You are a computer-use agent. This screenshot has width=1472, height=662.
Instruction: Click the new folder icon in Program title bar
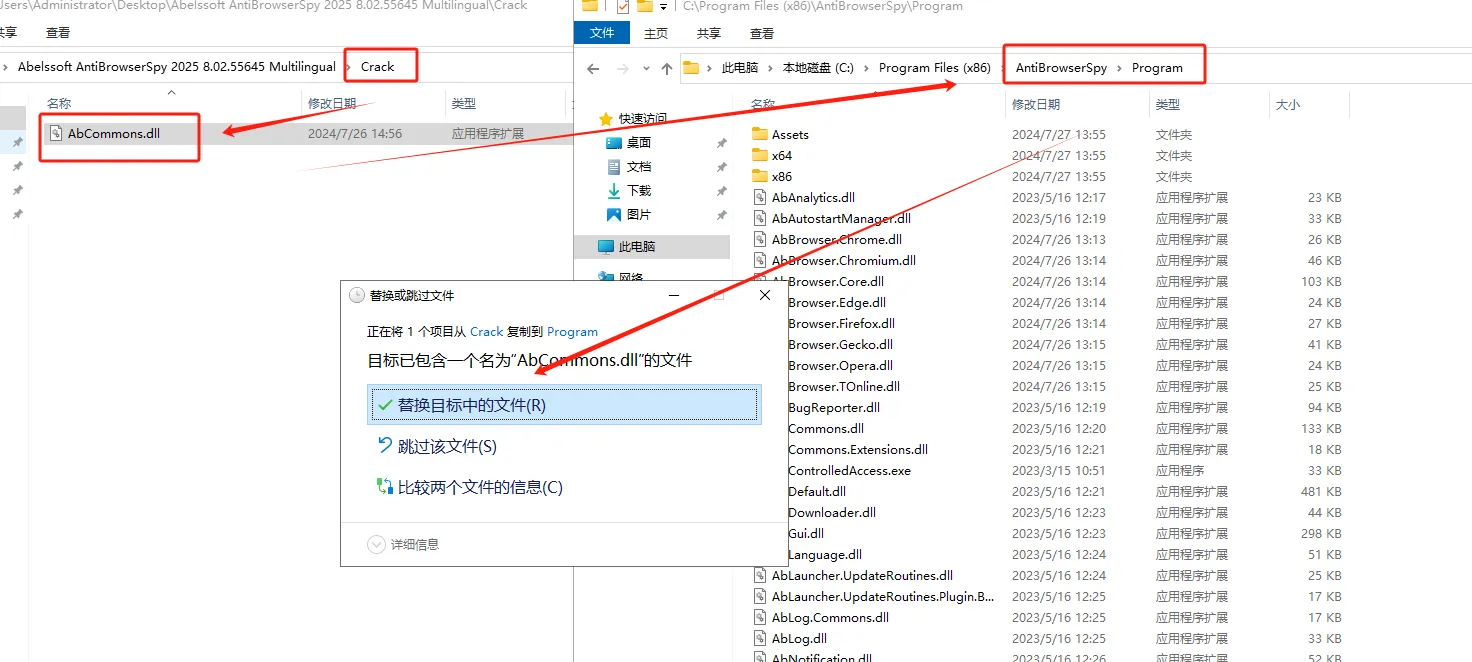644,6
